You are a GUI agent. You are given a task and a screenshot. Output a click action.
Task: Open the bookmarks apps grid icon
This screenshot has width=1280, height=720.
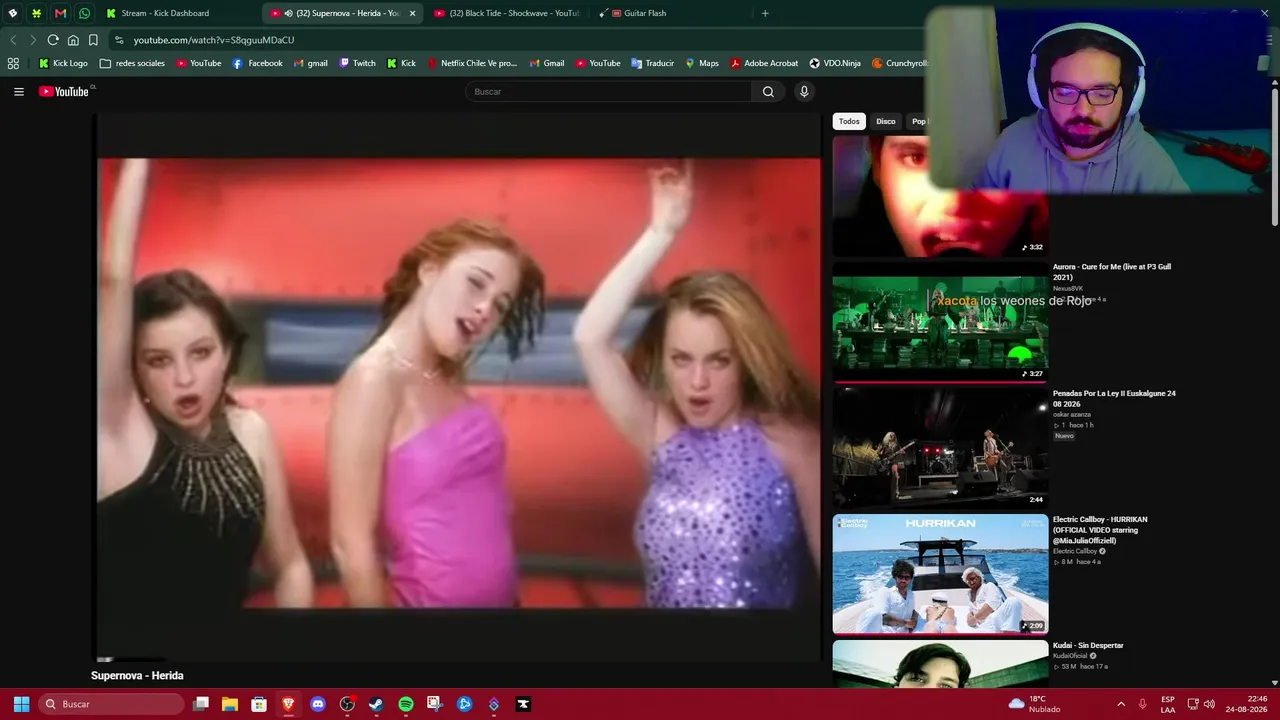(x=13, y=63)
